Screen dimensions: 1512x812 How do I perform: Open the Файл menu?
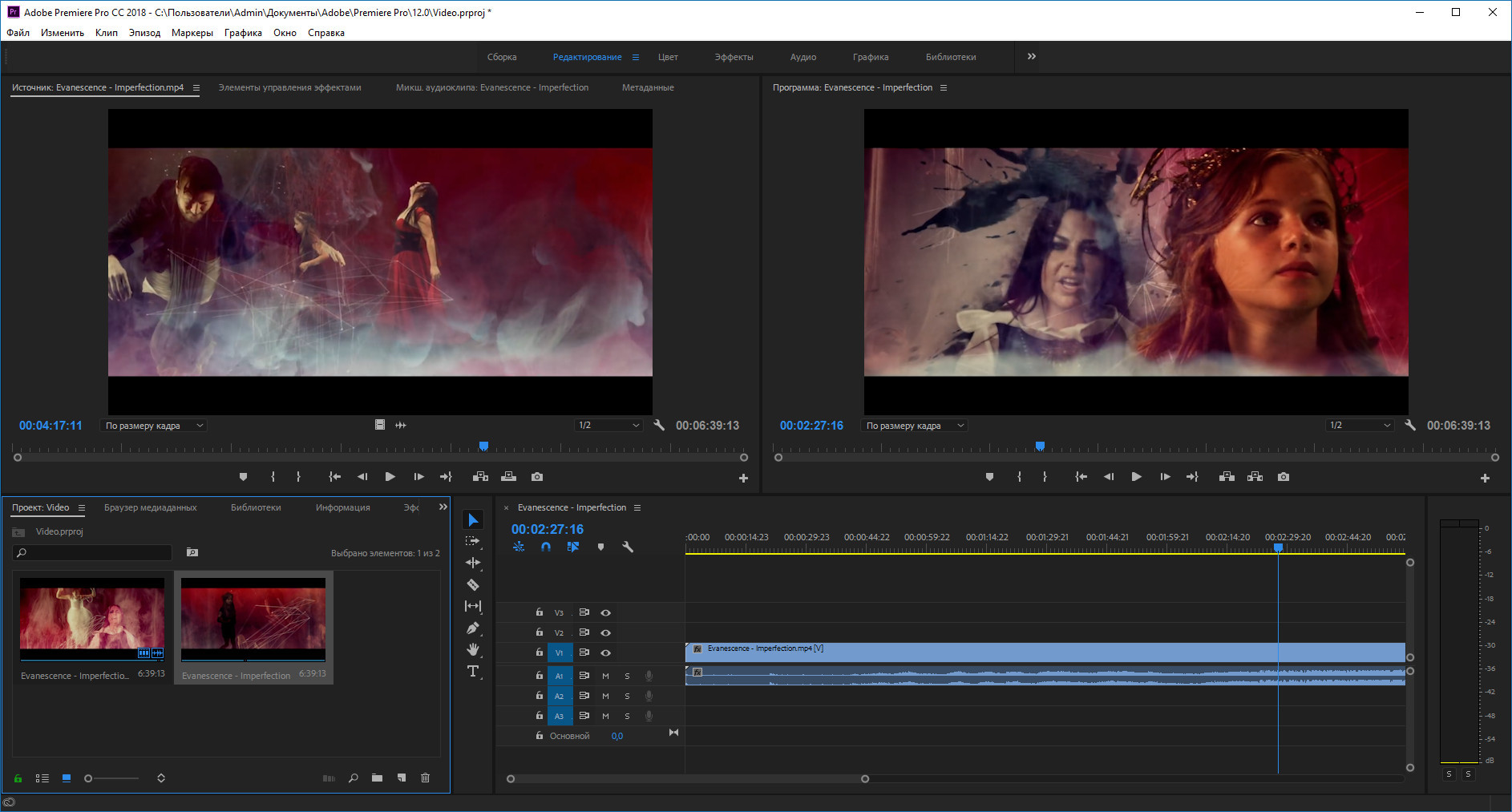[18, 33]
